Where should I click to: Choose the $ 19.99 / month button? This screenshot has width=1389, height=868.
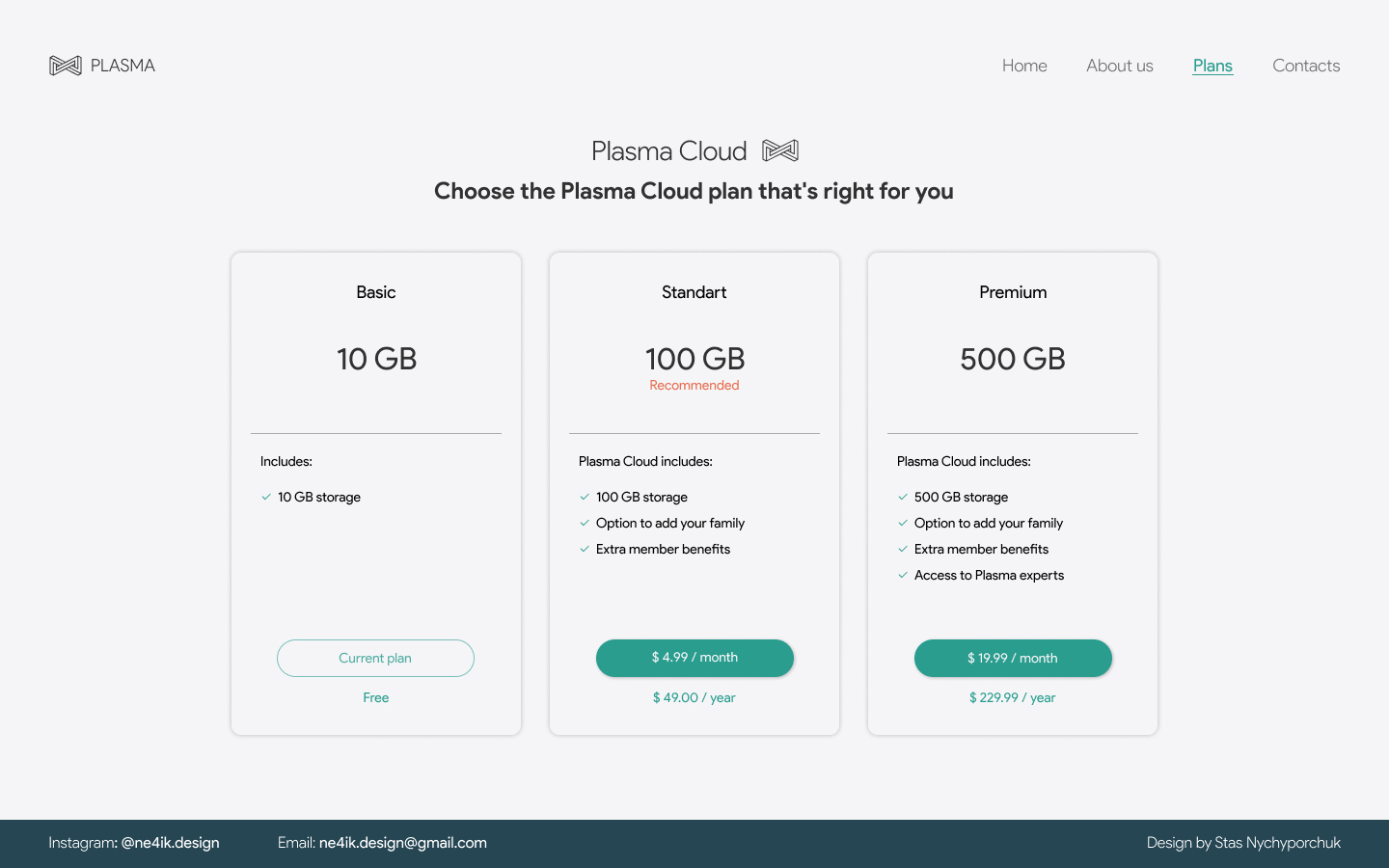(x=1013, y=658)
